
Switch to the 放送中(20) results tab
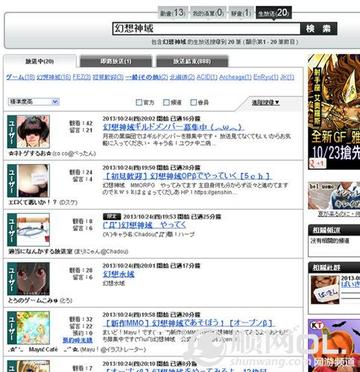click(40, 61)
